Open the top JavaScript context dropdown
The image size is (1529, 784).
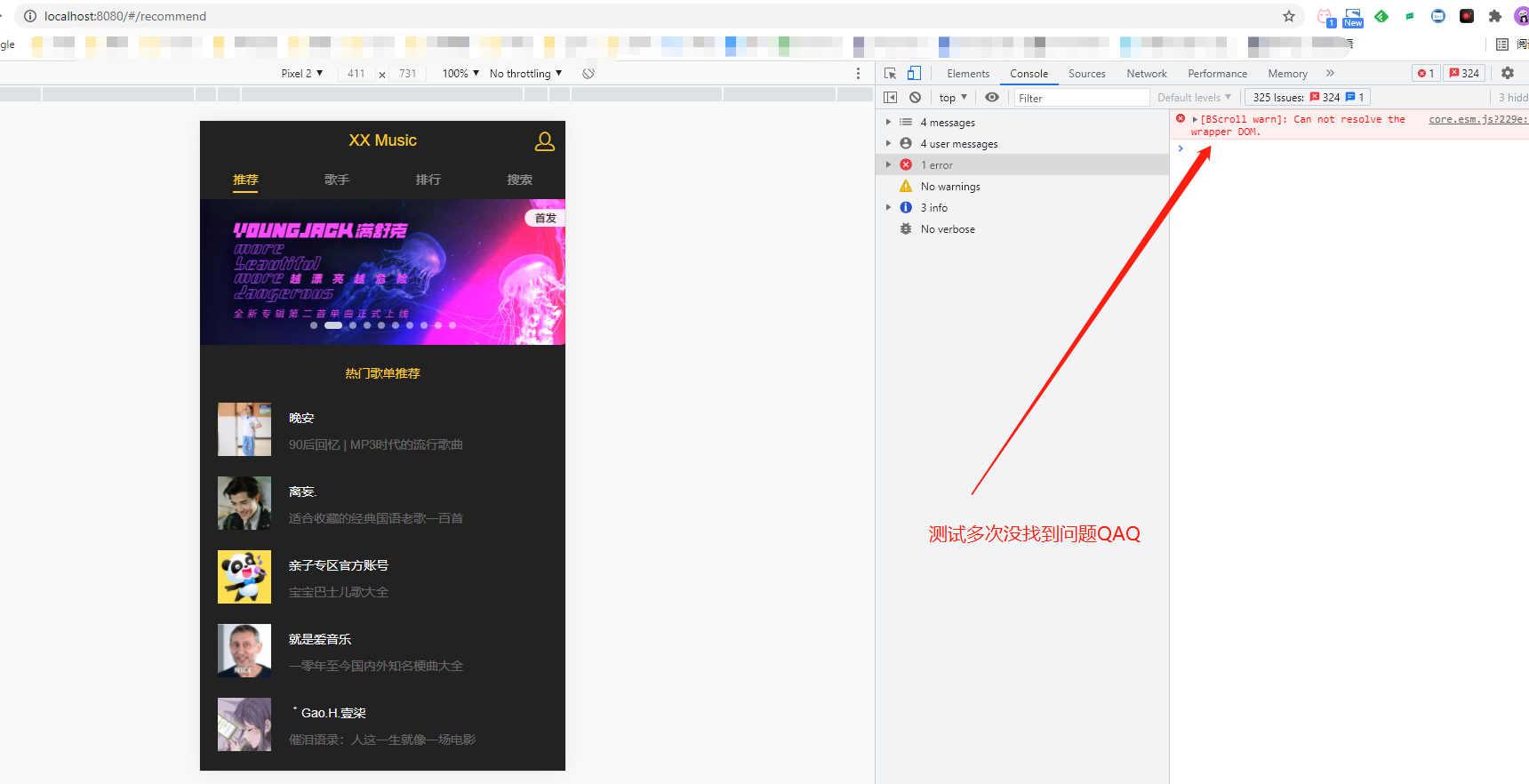(x=953, y=98)
